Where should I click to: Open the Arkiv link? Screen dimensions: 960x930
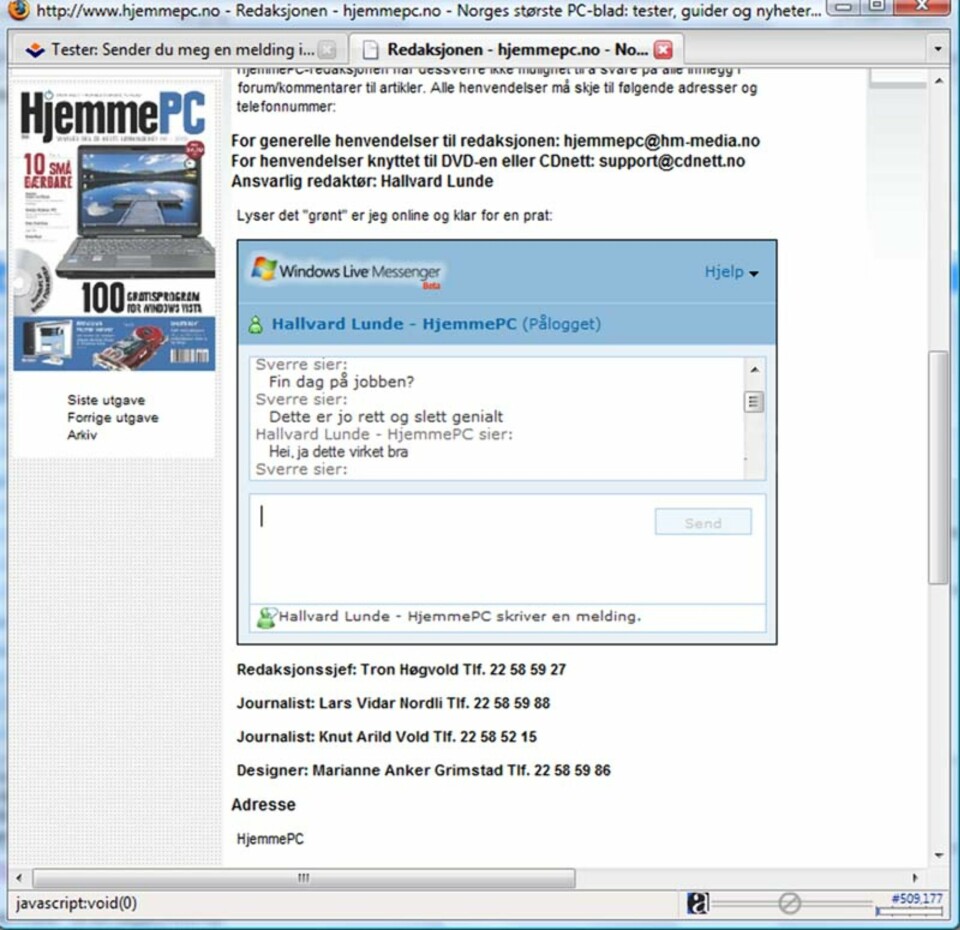pyautogui.click(x=82, y=435)
